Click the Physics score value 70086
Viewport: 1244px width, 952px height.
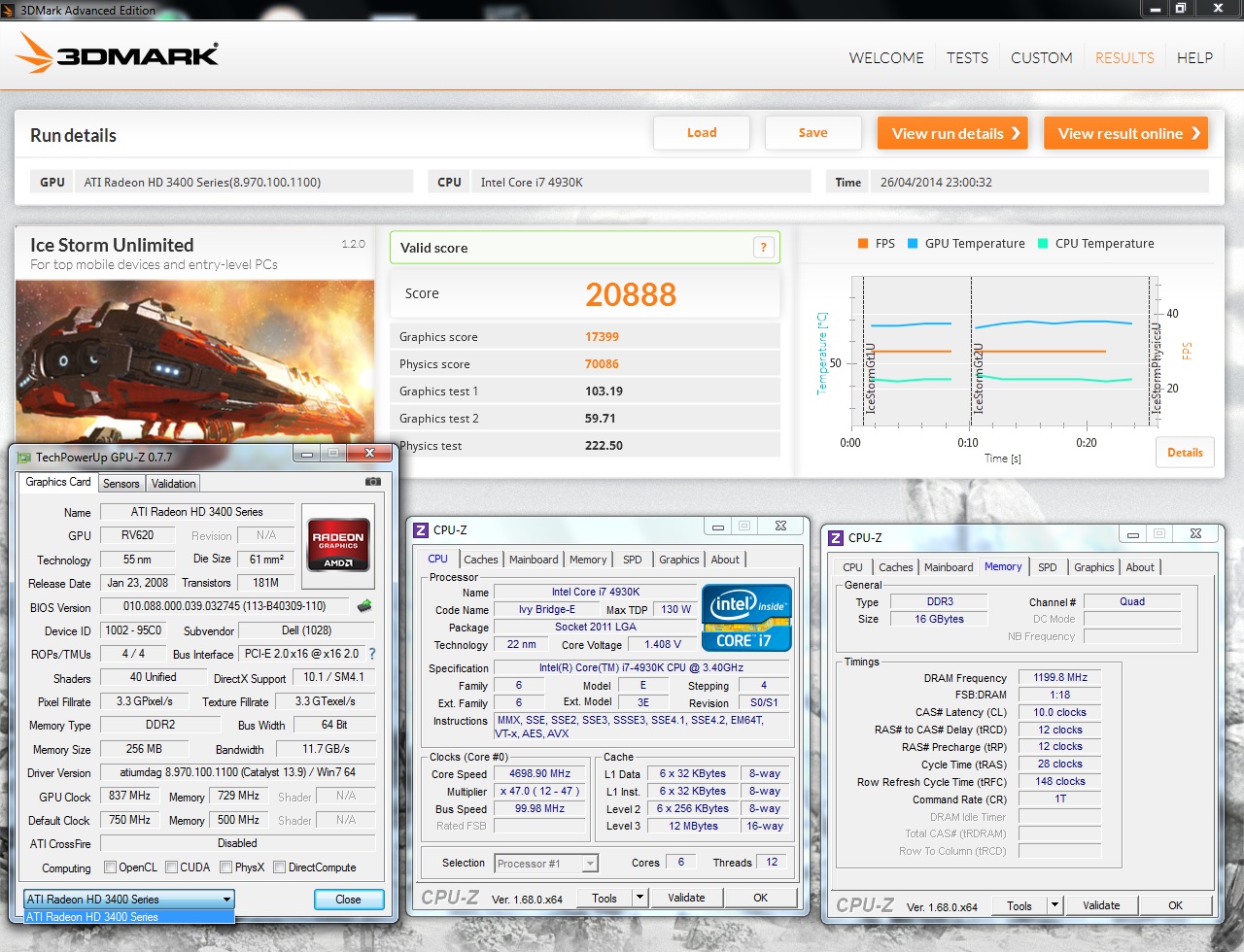(x=602, y=364)
